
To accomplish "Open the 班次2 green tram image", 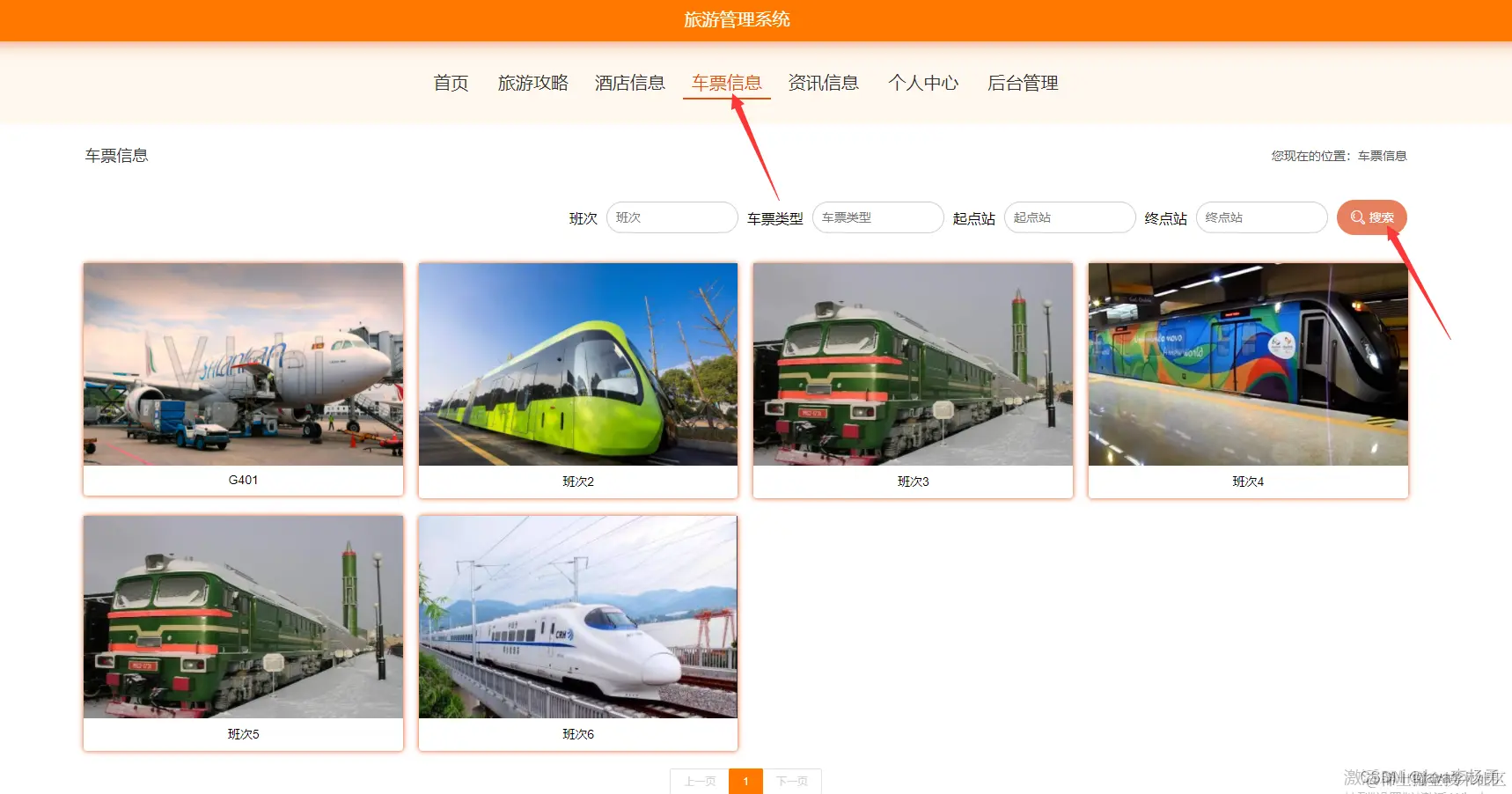I will 578,364.
